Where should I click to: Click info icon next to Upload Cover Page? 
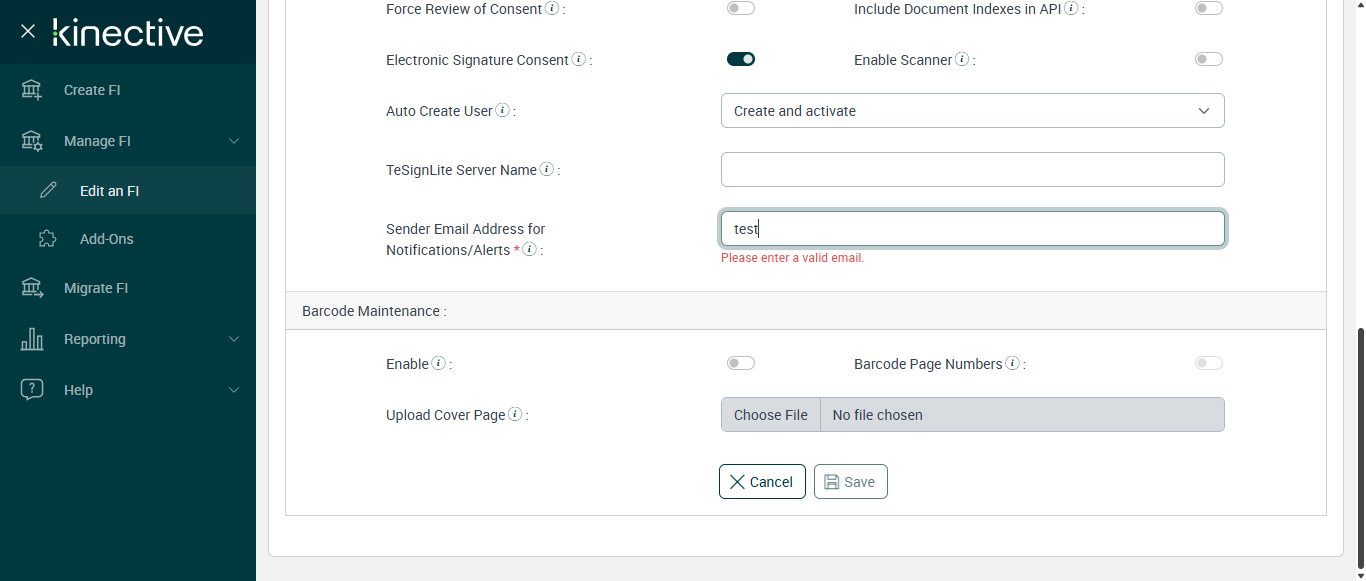[x=515, y=415]
